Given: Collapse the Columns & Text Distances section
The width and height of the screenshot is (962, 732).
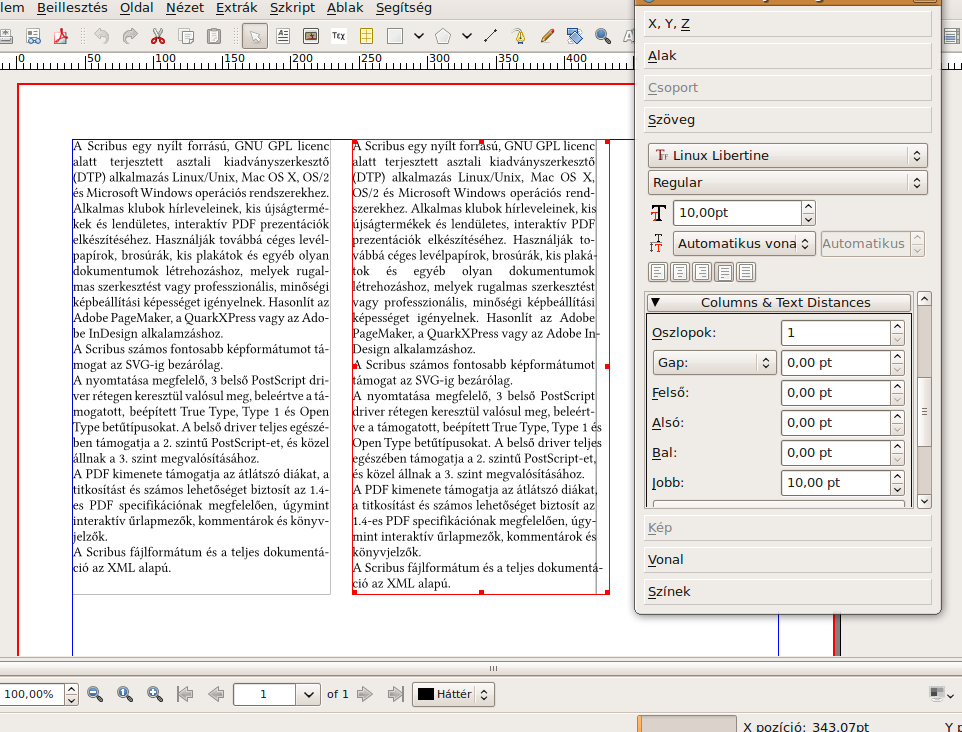Looking at the screenshot, I should [x=780, y=302].
